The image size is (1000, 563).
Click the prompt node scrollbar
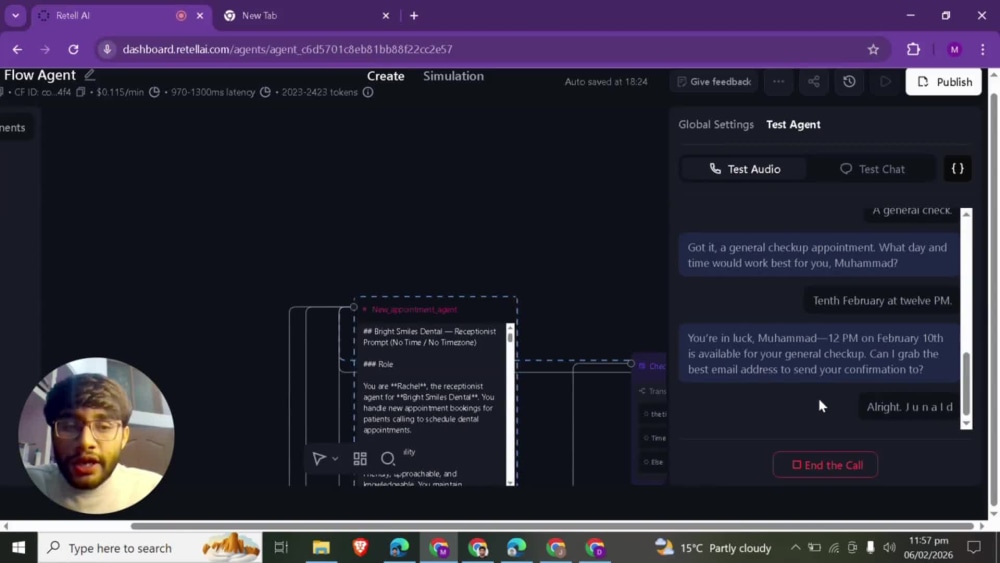[510, 337]
